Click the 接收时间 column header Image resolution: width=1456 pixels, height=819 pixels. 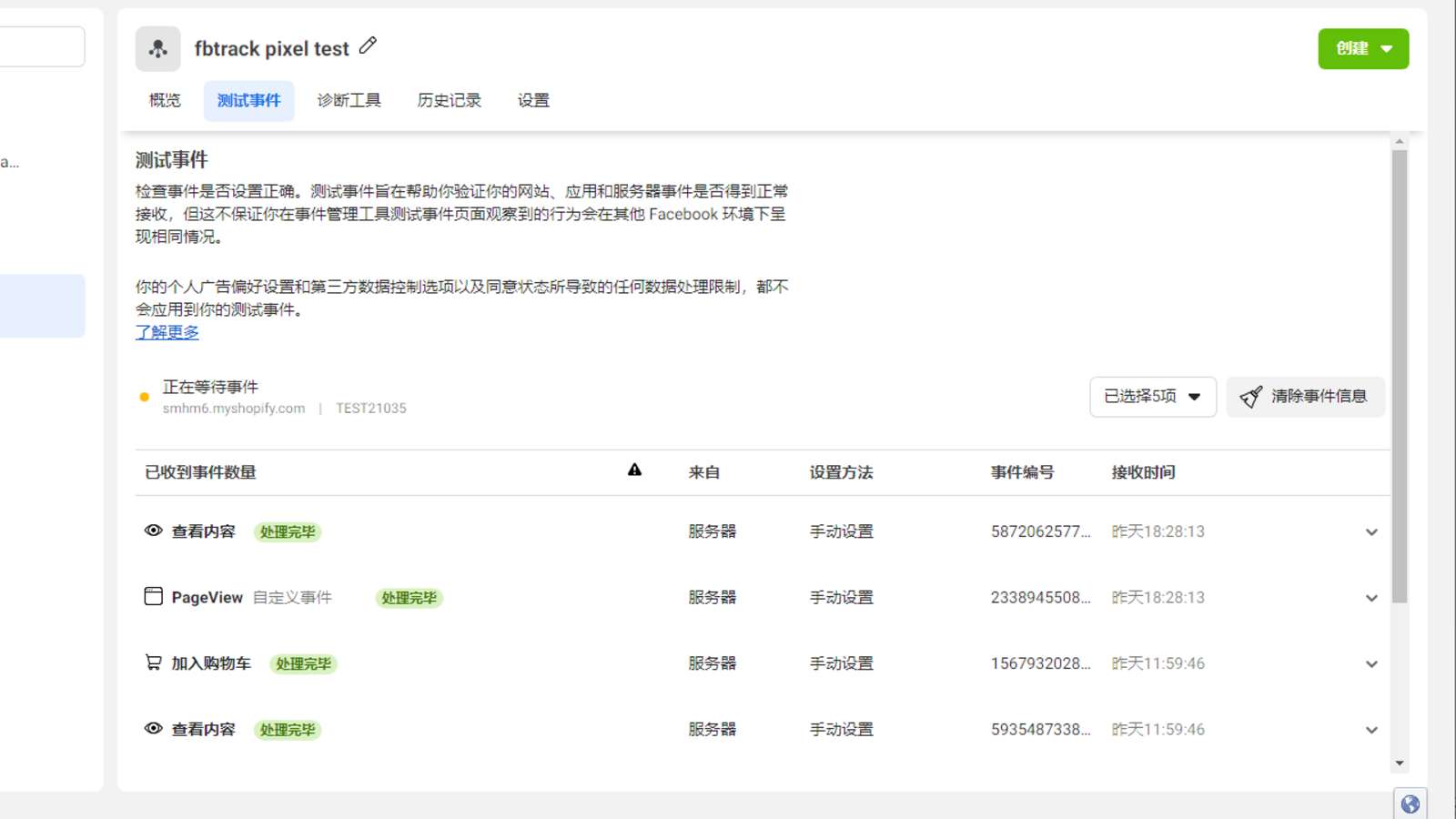(x=1143, y=472)
